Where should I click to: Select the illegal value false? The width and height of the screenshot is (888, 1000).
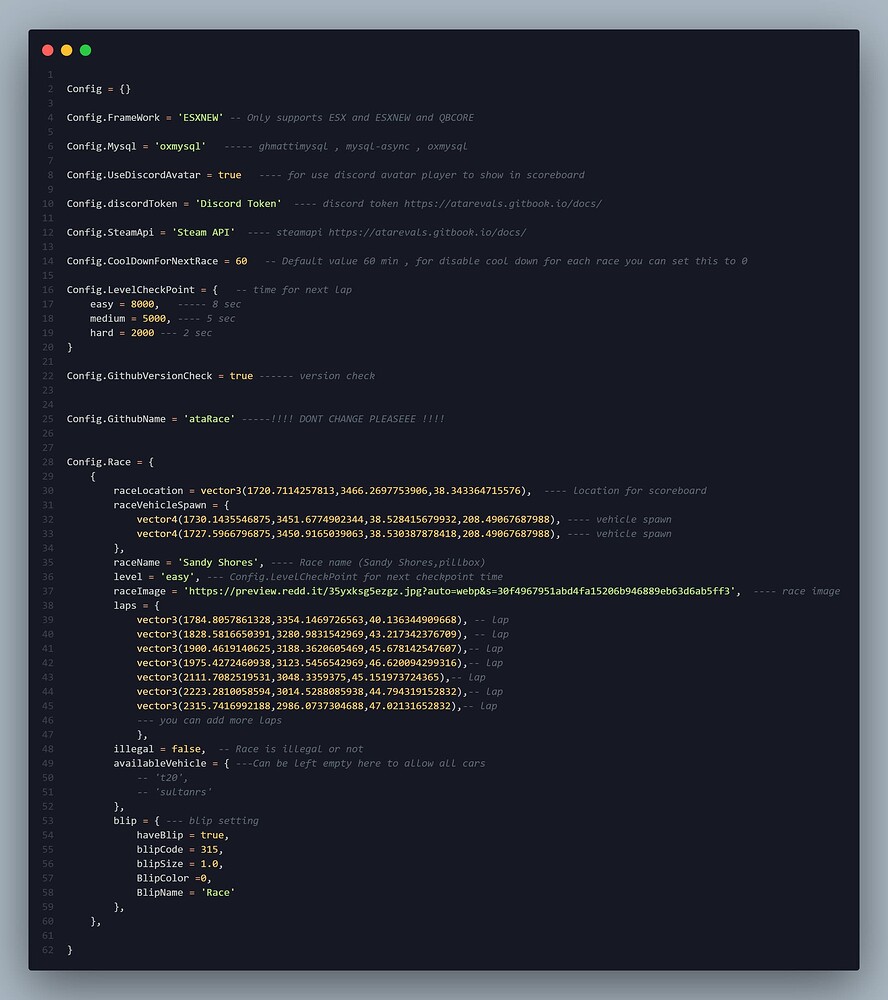(x=186, y=749)
